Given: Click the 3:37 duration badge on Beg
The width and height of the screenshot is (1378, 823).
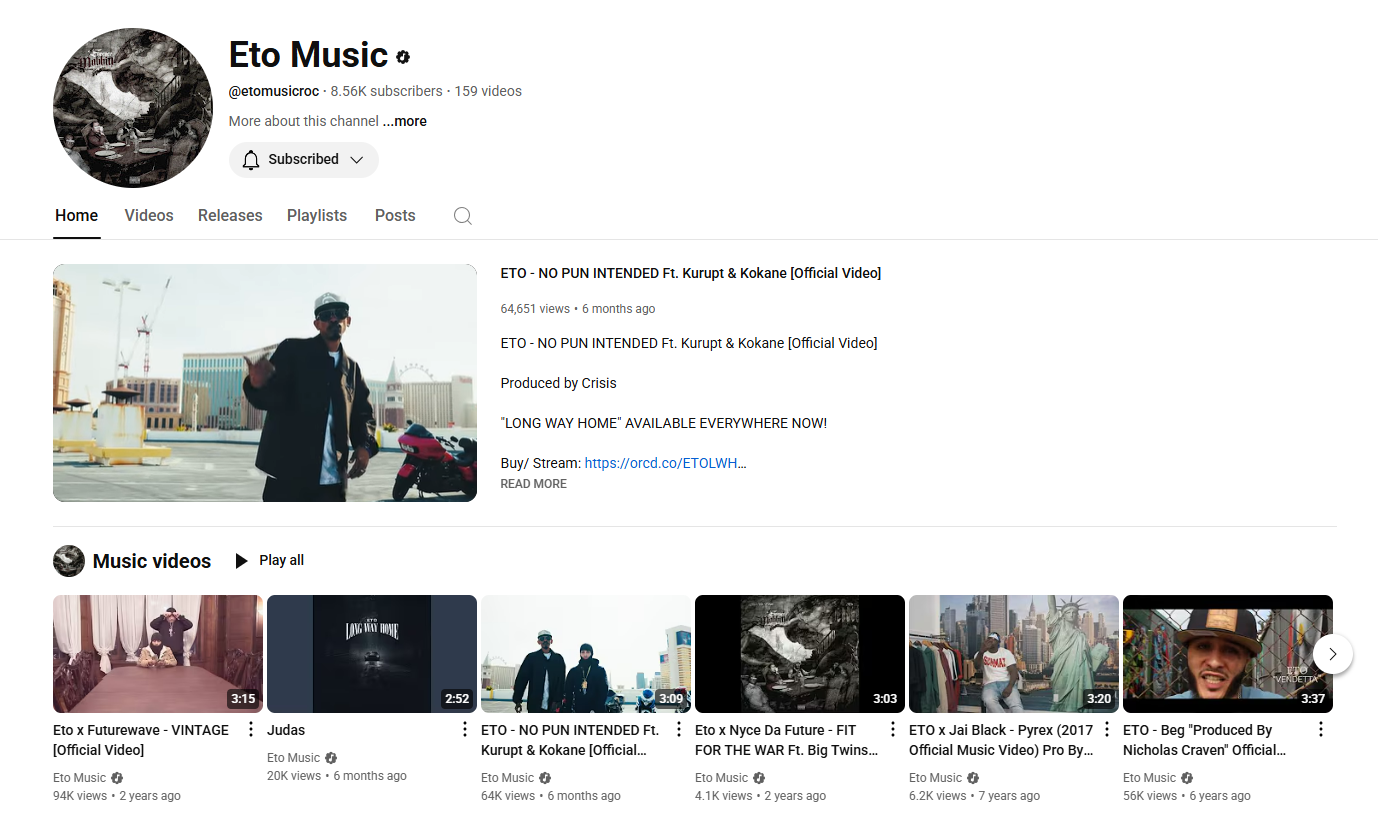Looking at the screenshot, I should click(x=1313, y=699).
